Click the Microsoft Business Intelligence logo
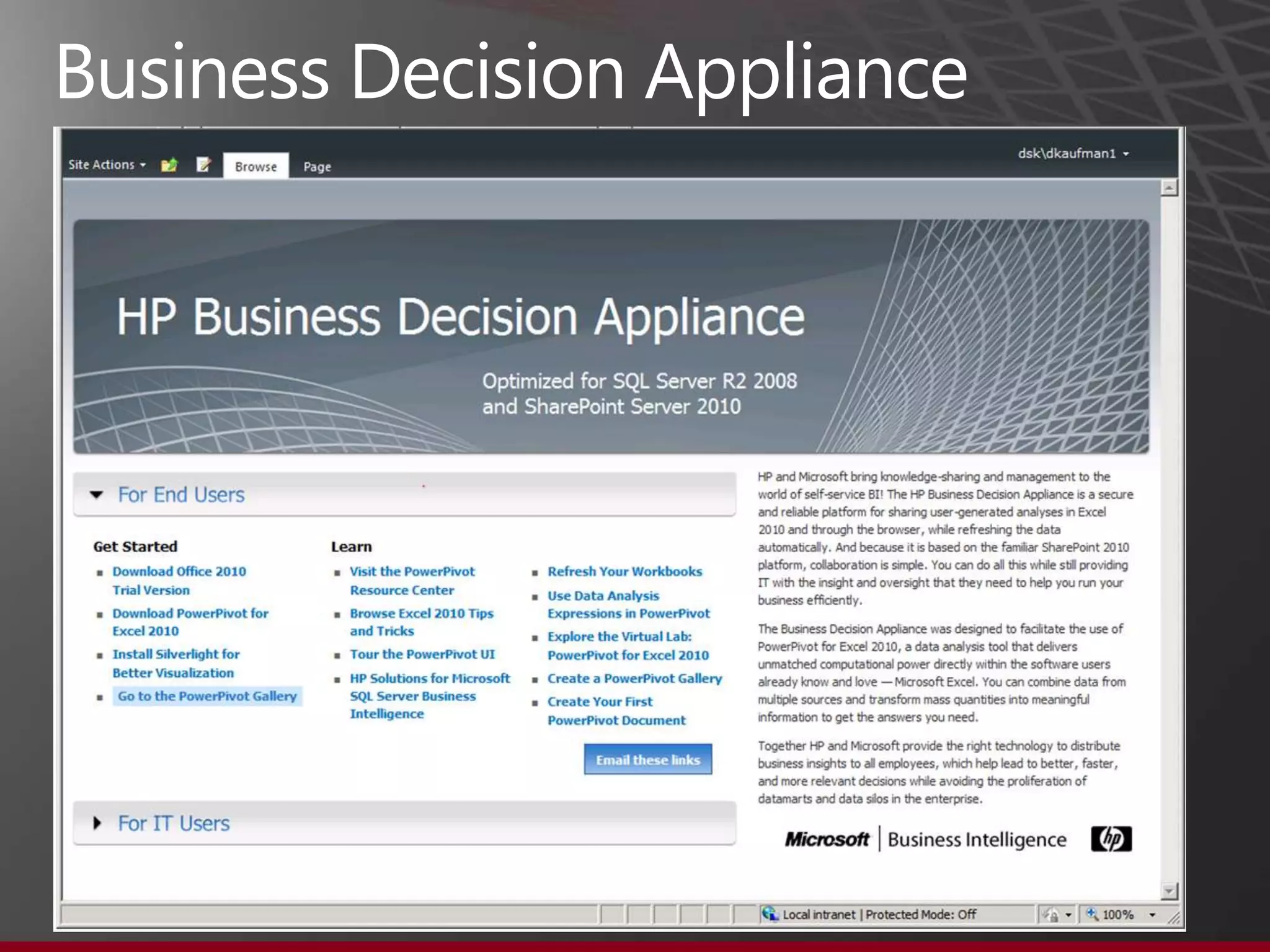 click(x=926, y=839)
